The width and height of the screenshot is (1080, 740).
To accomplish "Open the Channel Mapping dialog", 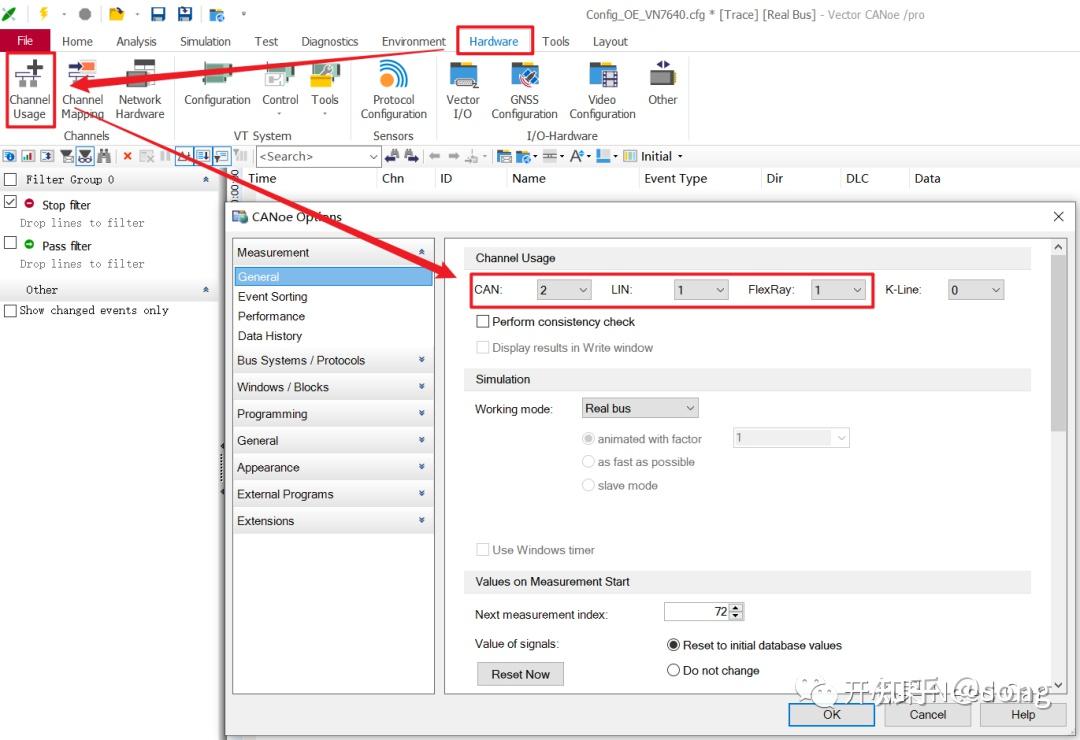I will click(x=83, y=90).
